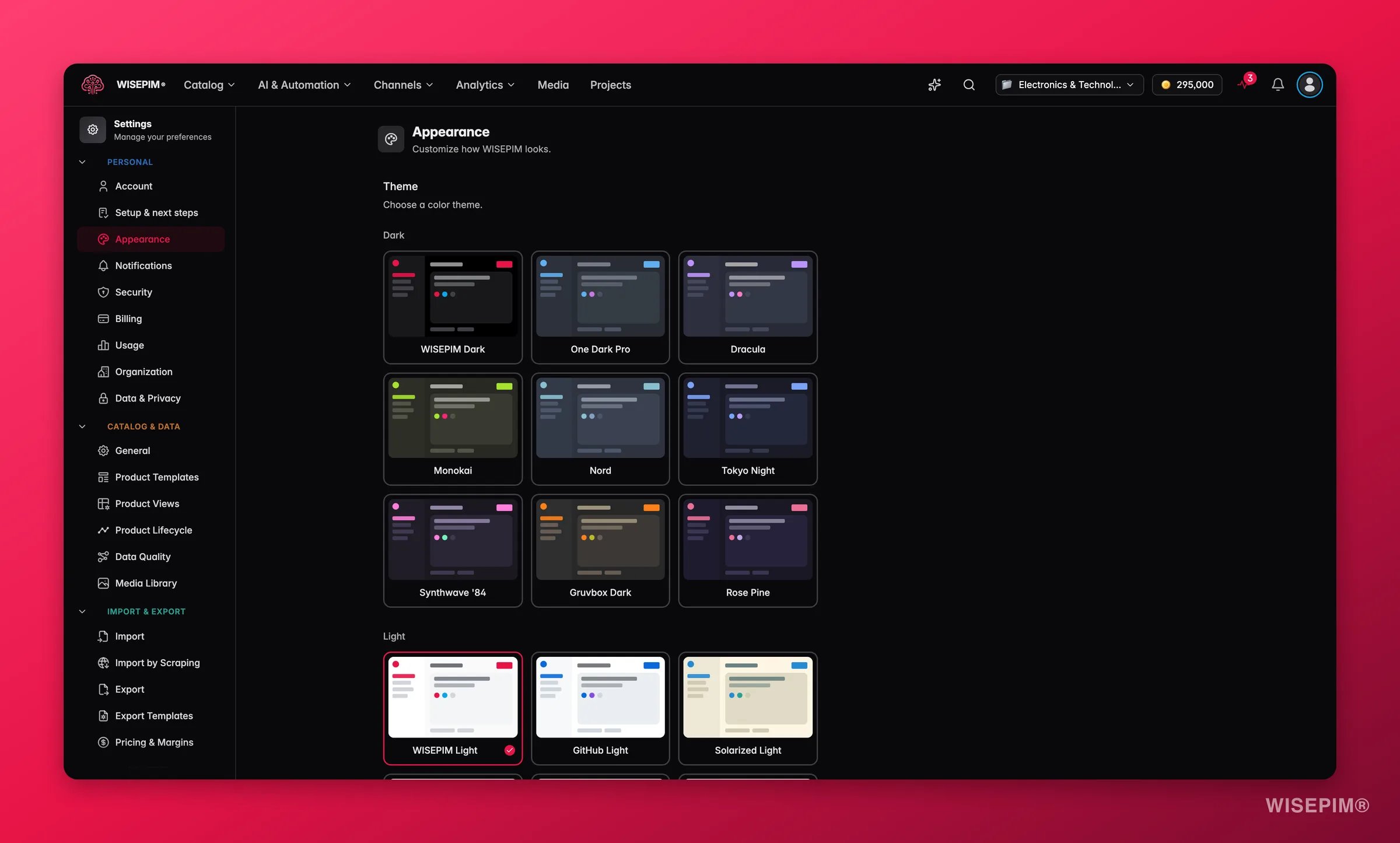Click the Setup & next steps checklist icon
1400x843 pixels.
pos(103,212)
